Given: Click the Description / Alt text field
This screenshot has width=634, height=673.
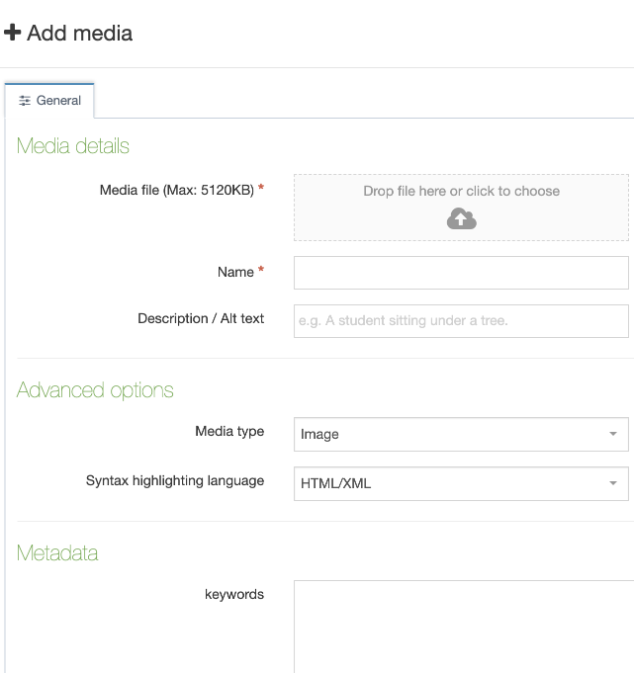Looking at the screenshot, I should click(x=461, y=321).
